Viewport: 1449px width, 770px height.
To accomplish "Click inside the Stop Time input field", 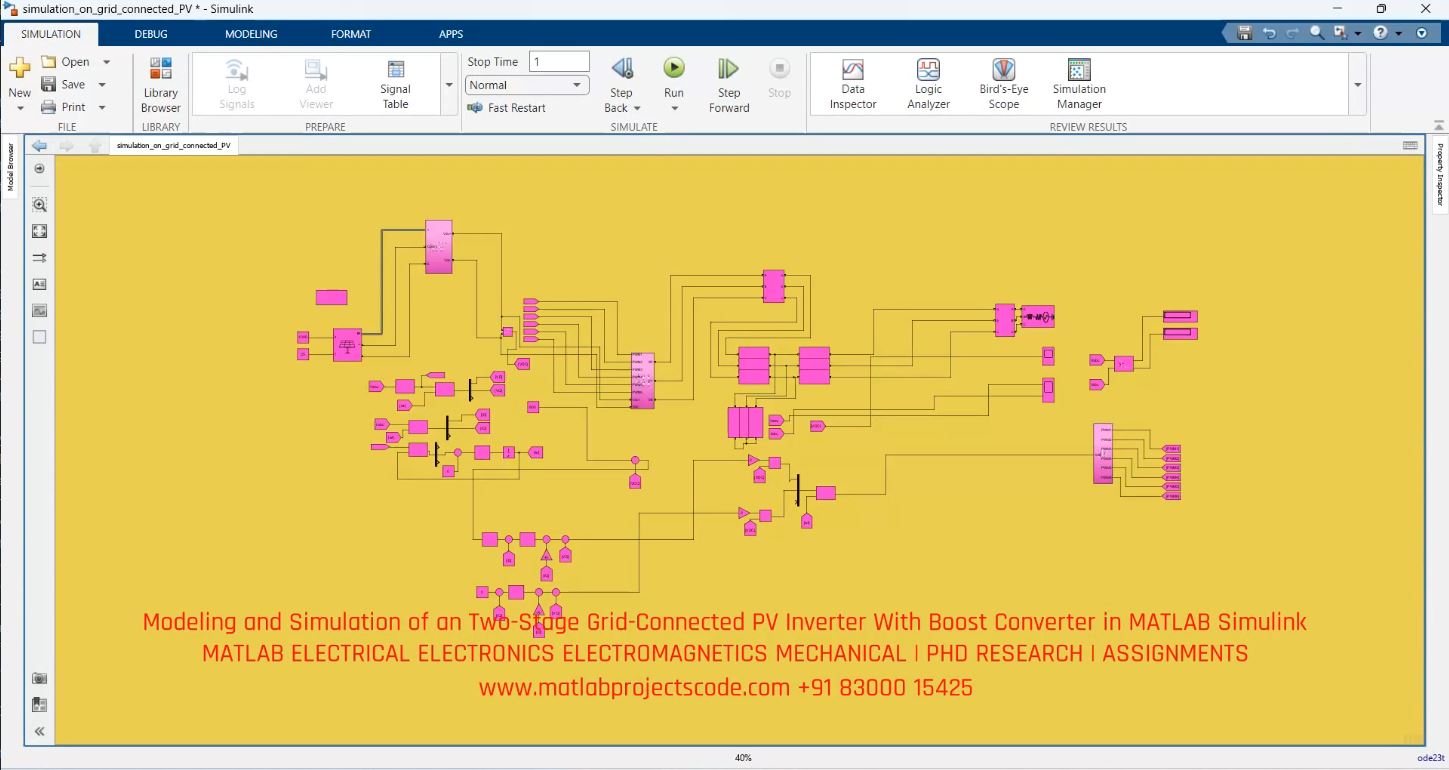I will pos(557,61).
